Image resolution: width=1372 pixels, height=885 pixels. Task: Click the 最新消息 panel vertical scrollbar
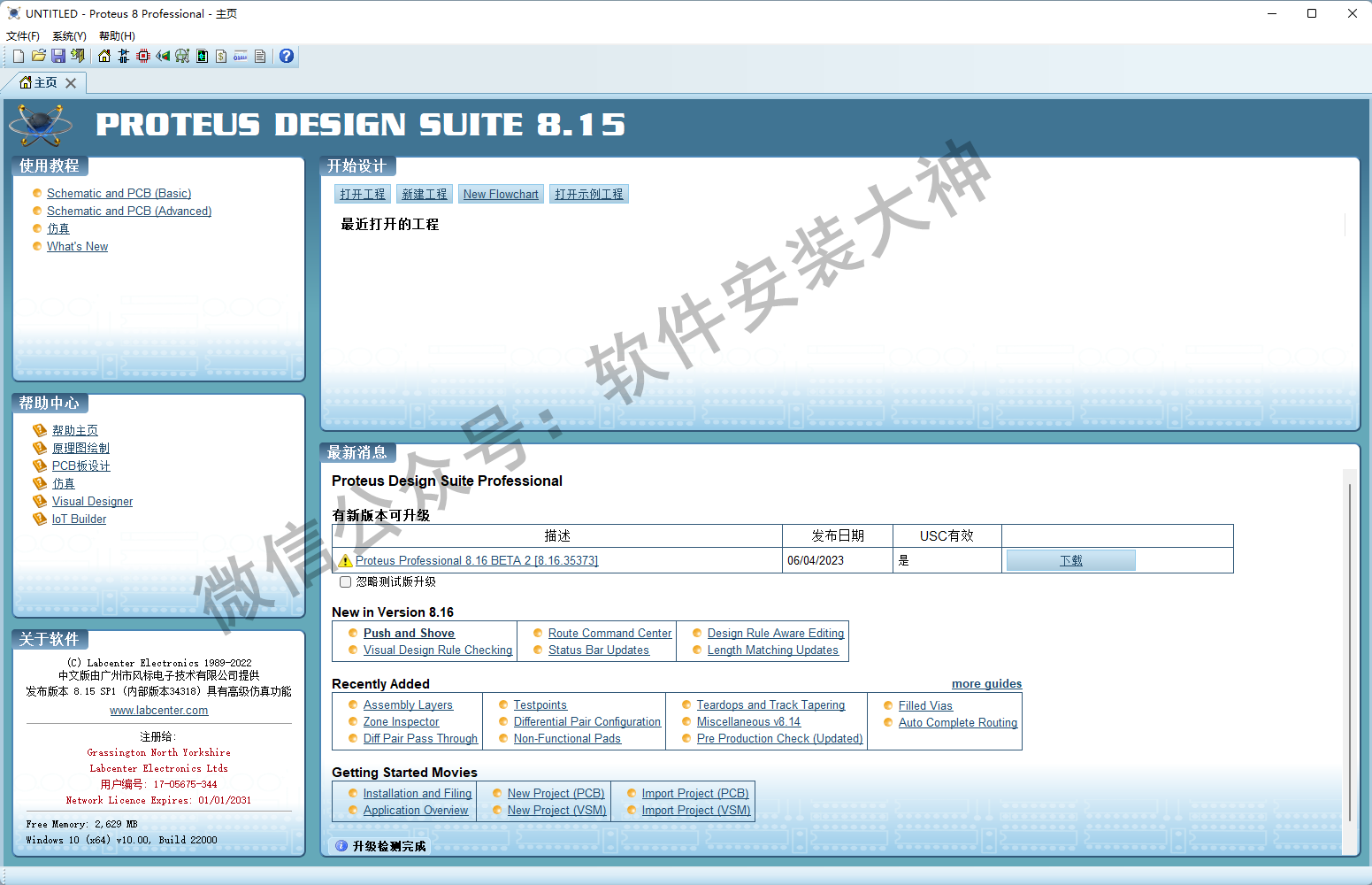pos(1350,655)
